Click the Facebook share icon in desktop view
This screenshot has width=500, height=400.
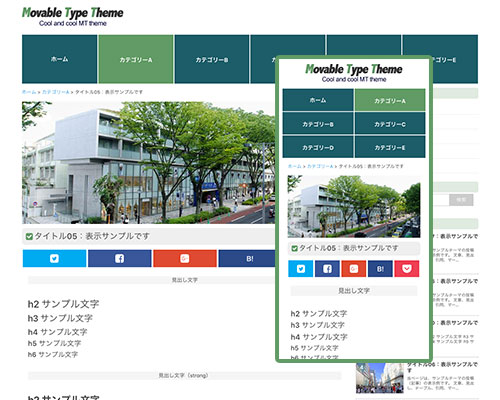click(119, 259)
